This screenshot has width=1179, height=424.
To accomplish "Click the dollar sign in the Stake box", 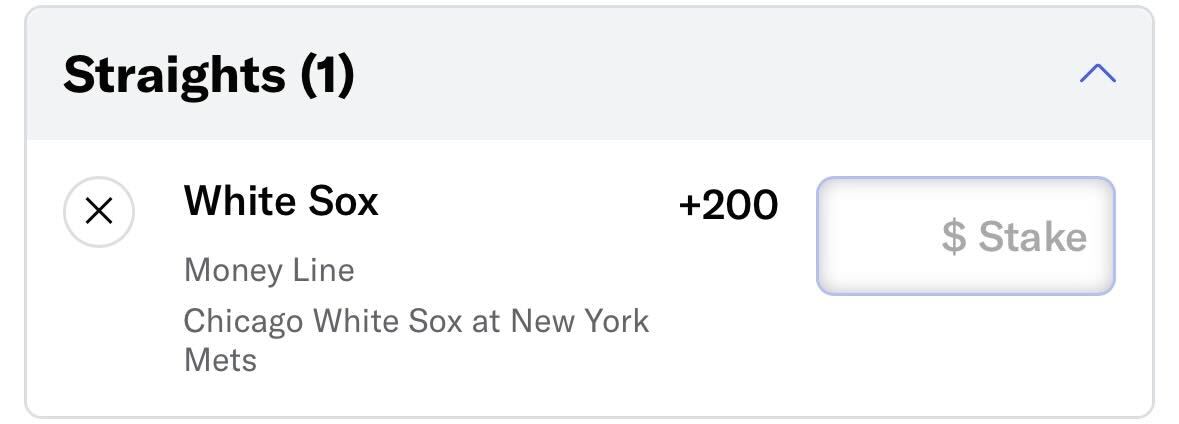I will (x=953, y=237).
